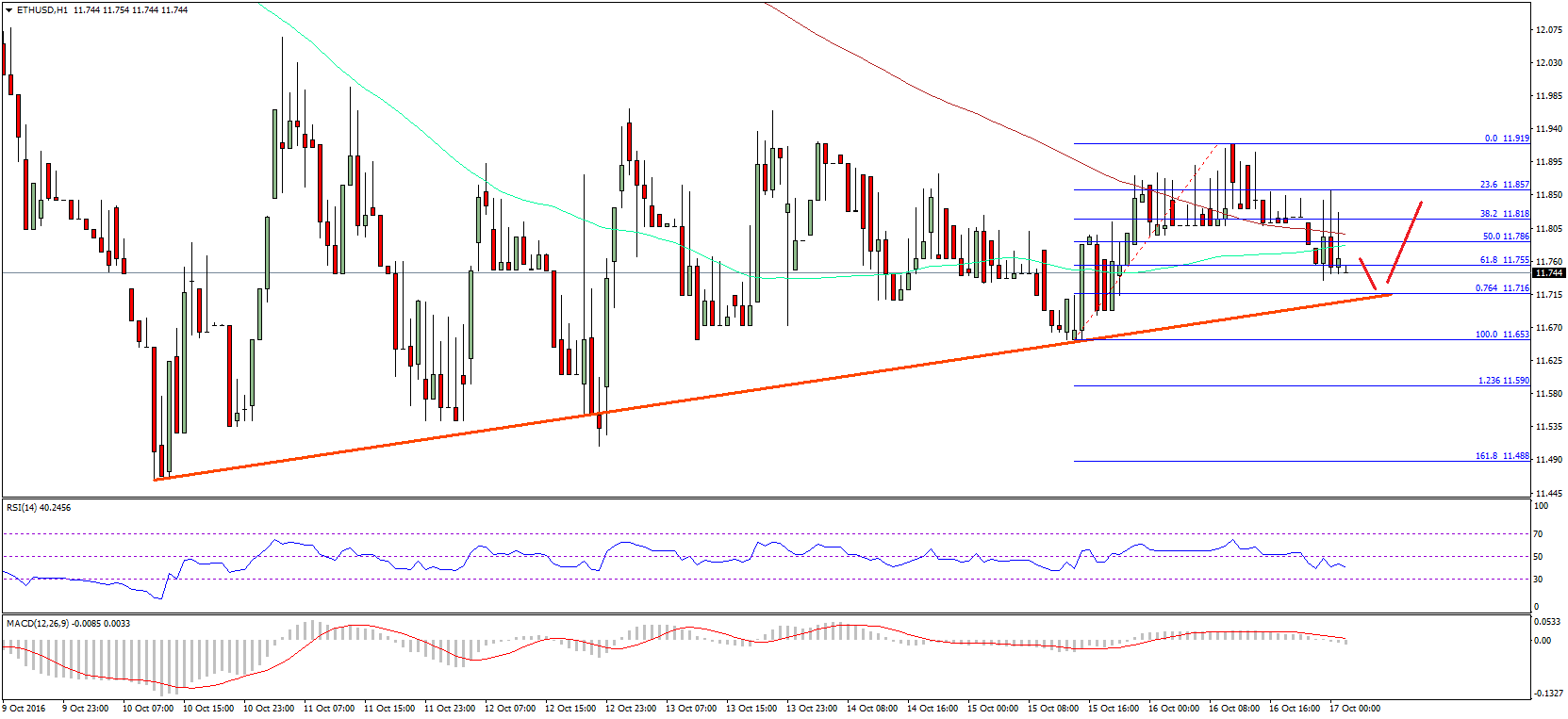Click the chart menu triangle beside ETHUSD,H1
Screen dimensions: 1568x719
(x=9, y=9)
